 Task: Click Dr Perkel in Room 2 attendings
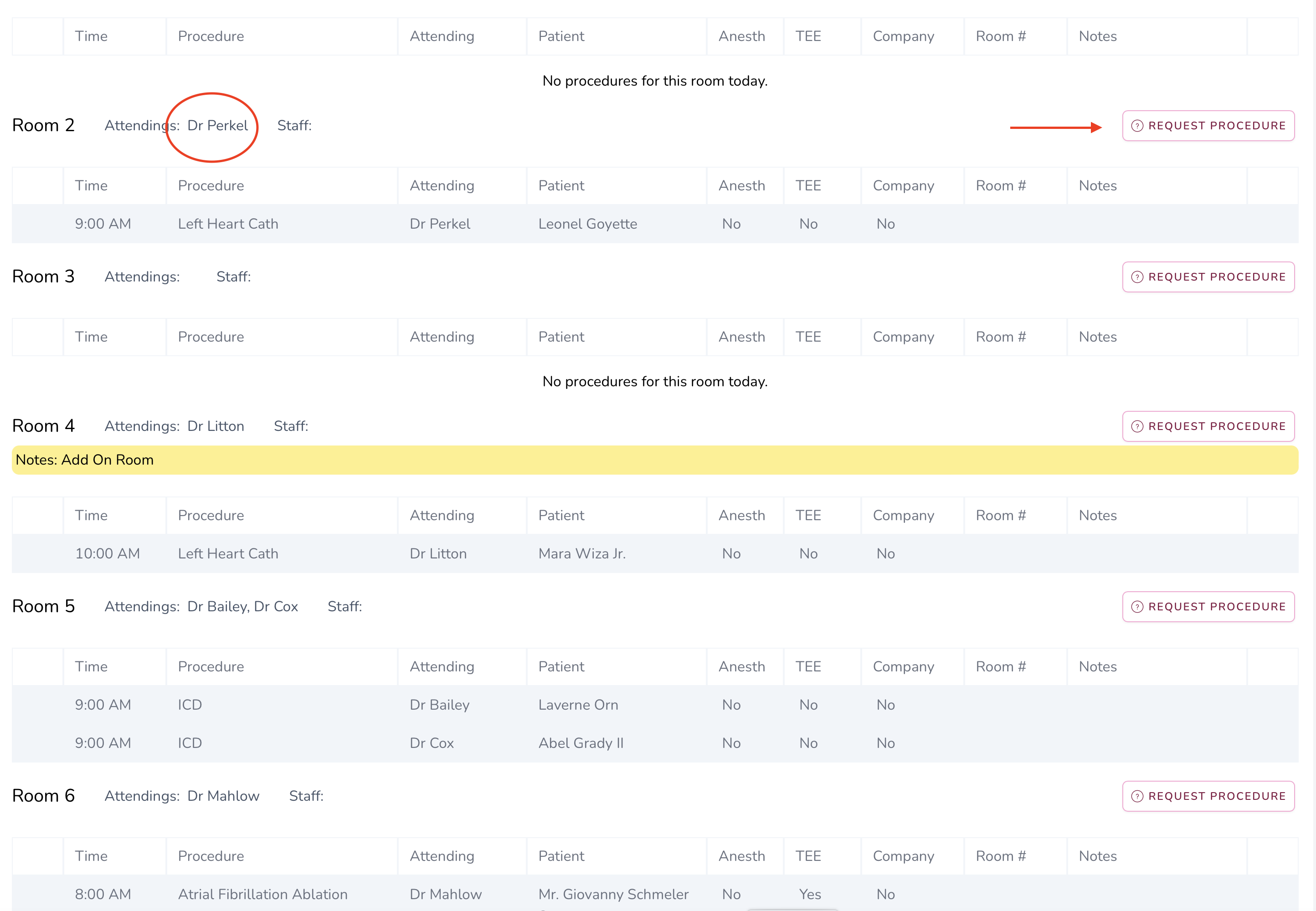tap(217, 126)
